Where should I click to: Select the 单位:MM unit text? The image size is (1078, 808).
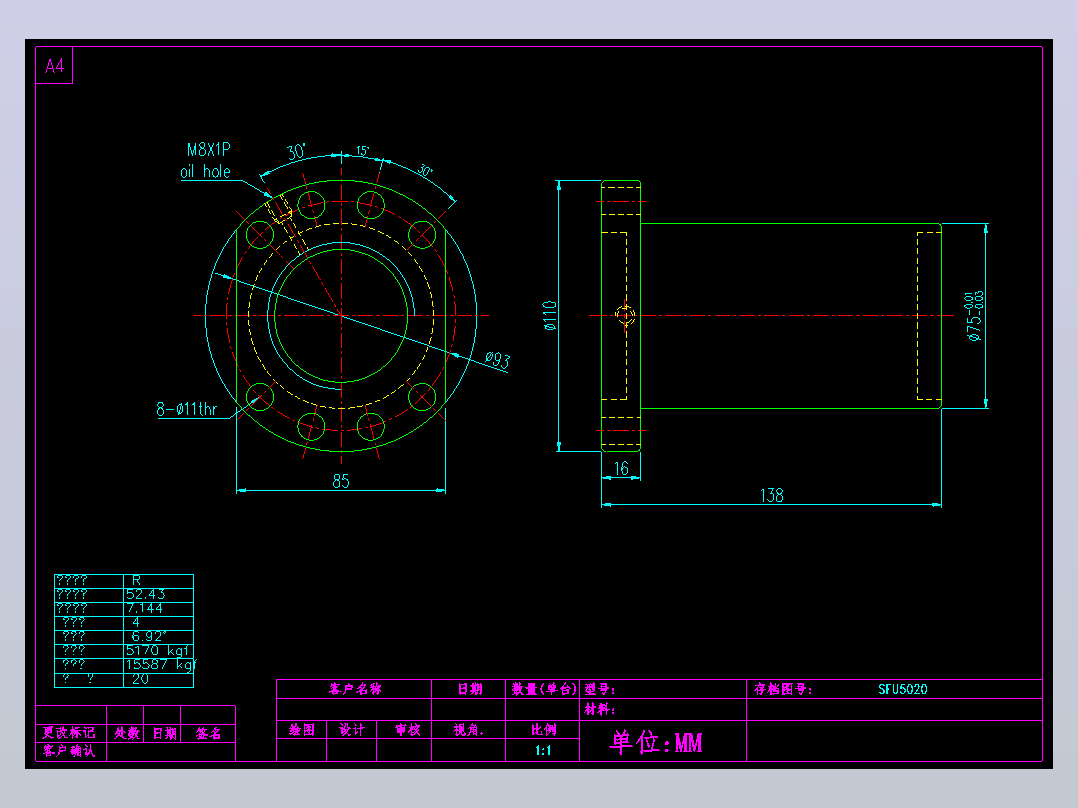(x=656, y=742)
